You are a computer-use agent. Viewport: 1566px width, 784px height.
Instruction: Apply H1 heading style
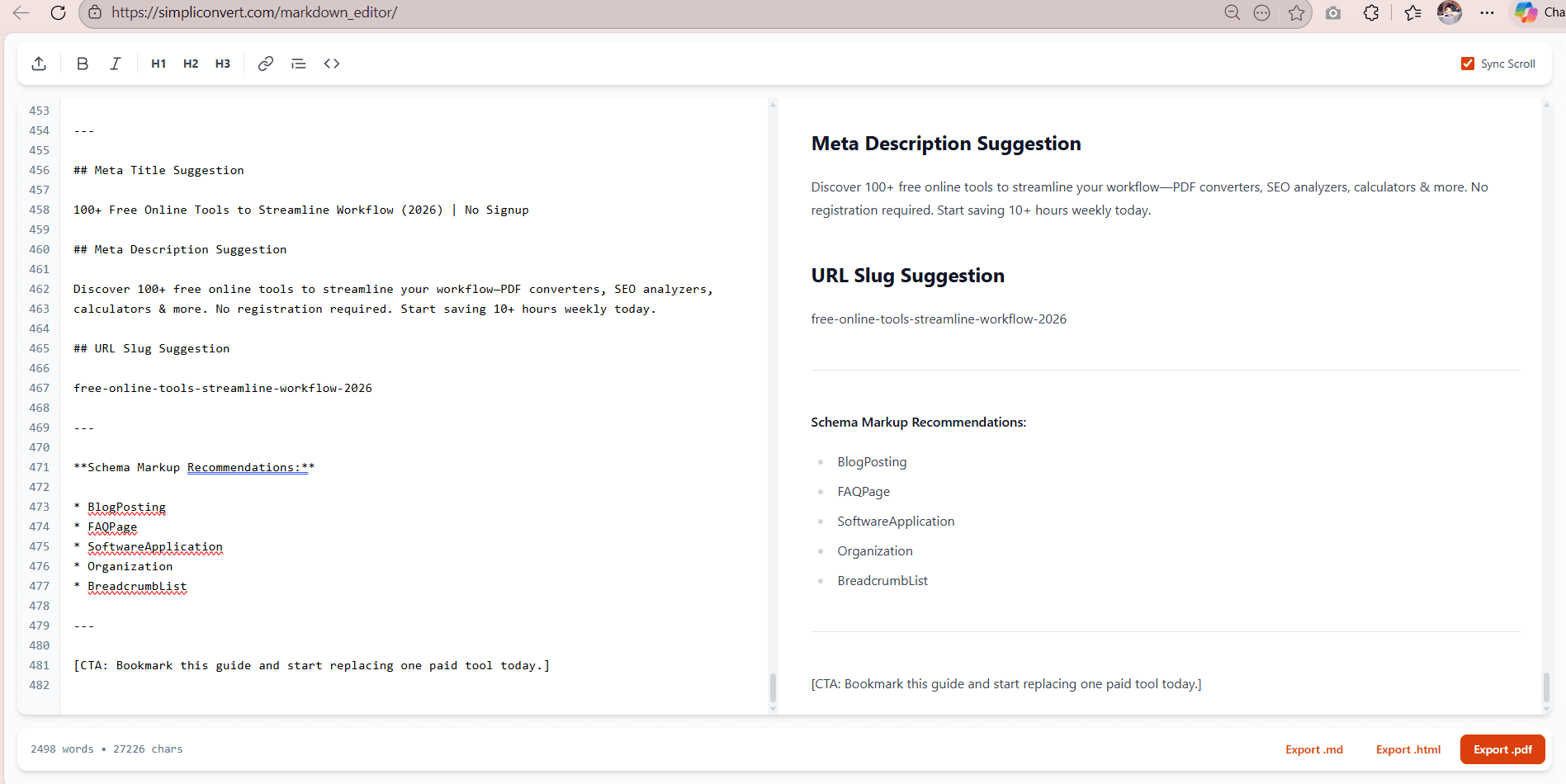(158, 63)
